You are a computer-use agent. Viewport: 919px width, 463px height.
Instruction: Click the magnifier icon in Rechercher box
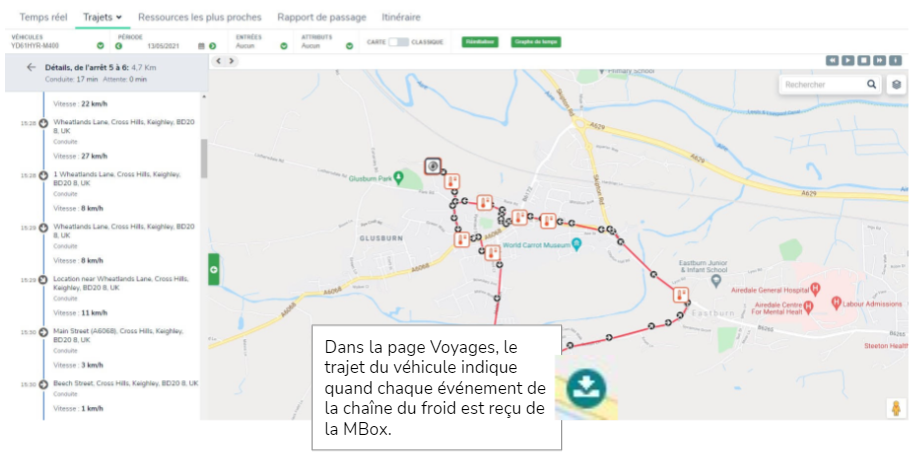(x=872, y=84)
